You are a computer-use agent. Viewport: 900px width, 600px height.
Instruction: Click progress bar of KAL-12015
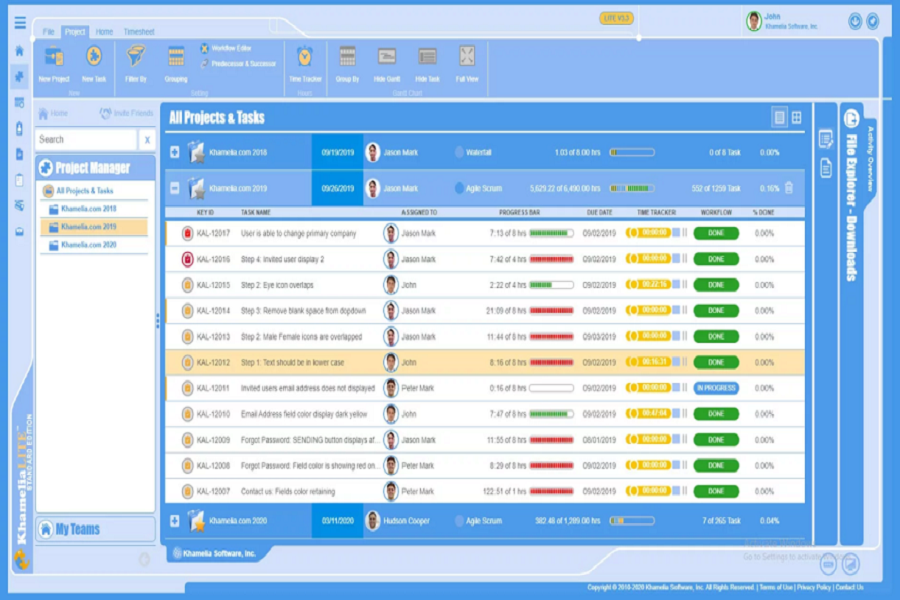[551, 285]
